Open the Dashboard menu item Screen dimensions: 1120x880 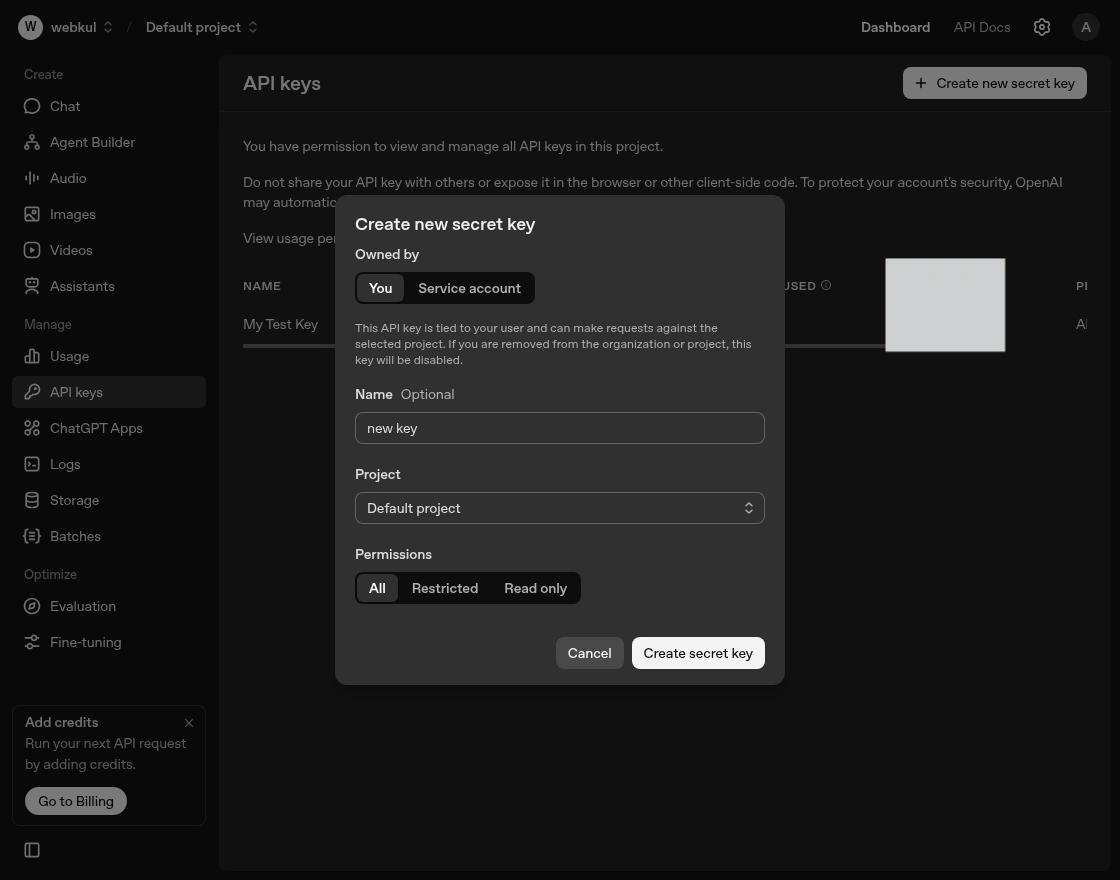tap(895, 27)
